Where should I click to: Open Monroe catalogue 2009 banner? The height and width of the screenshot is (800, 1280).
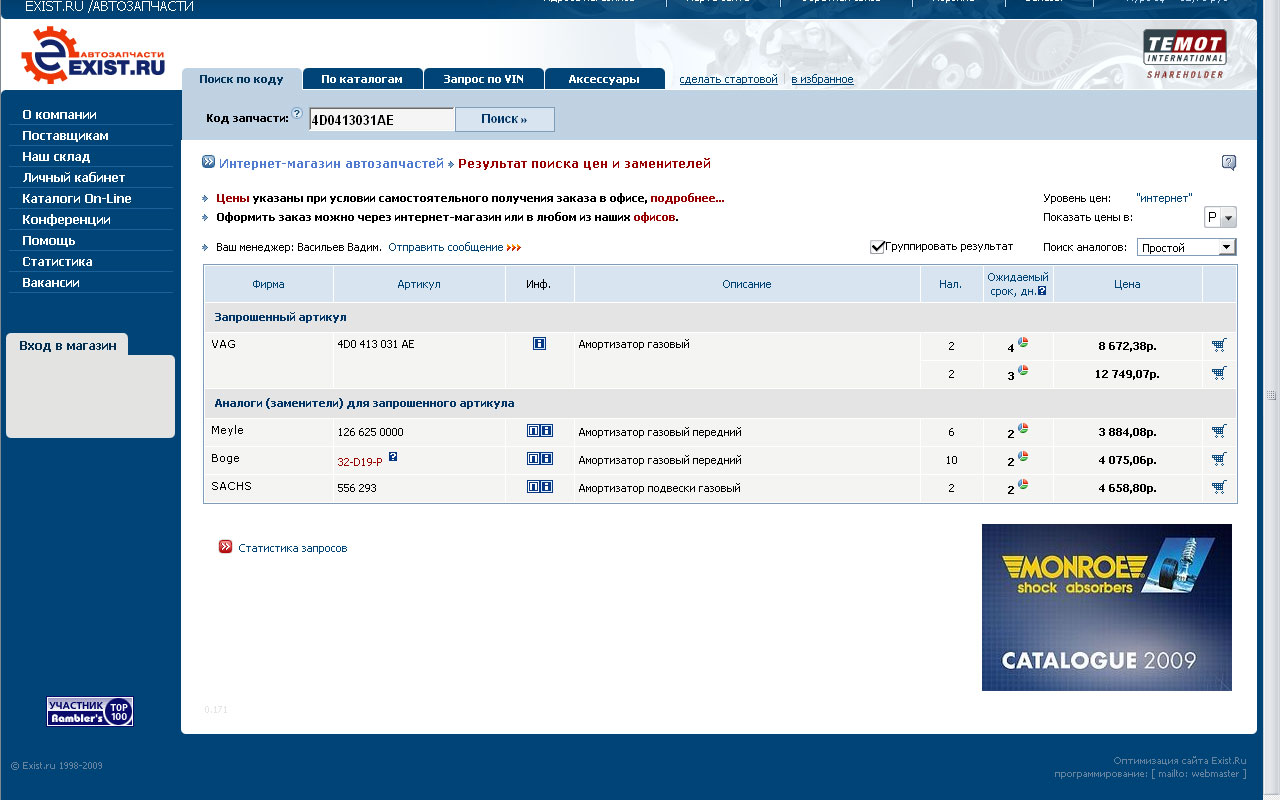1106,607
